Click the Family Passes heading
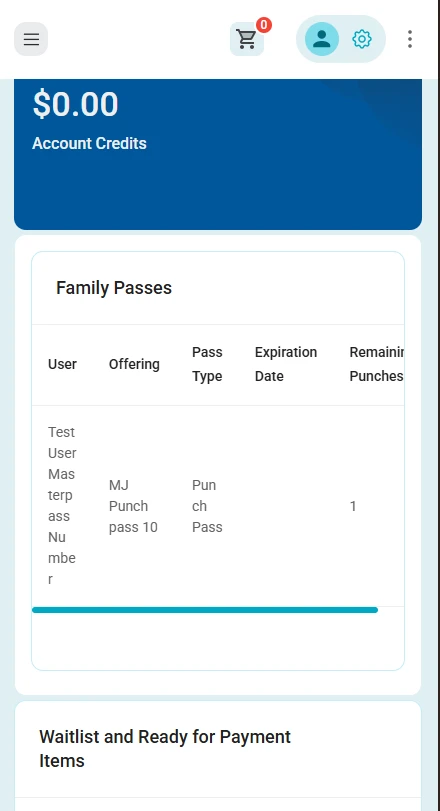The height and width of the screenshot is (811, 440). coord(114,288)
